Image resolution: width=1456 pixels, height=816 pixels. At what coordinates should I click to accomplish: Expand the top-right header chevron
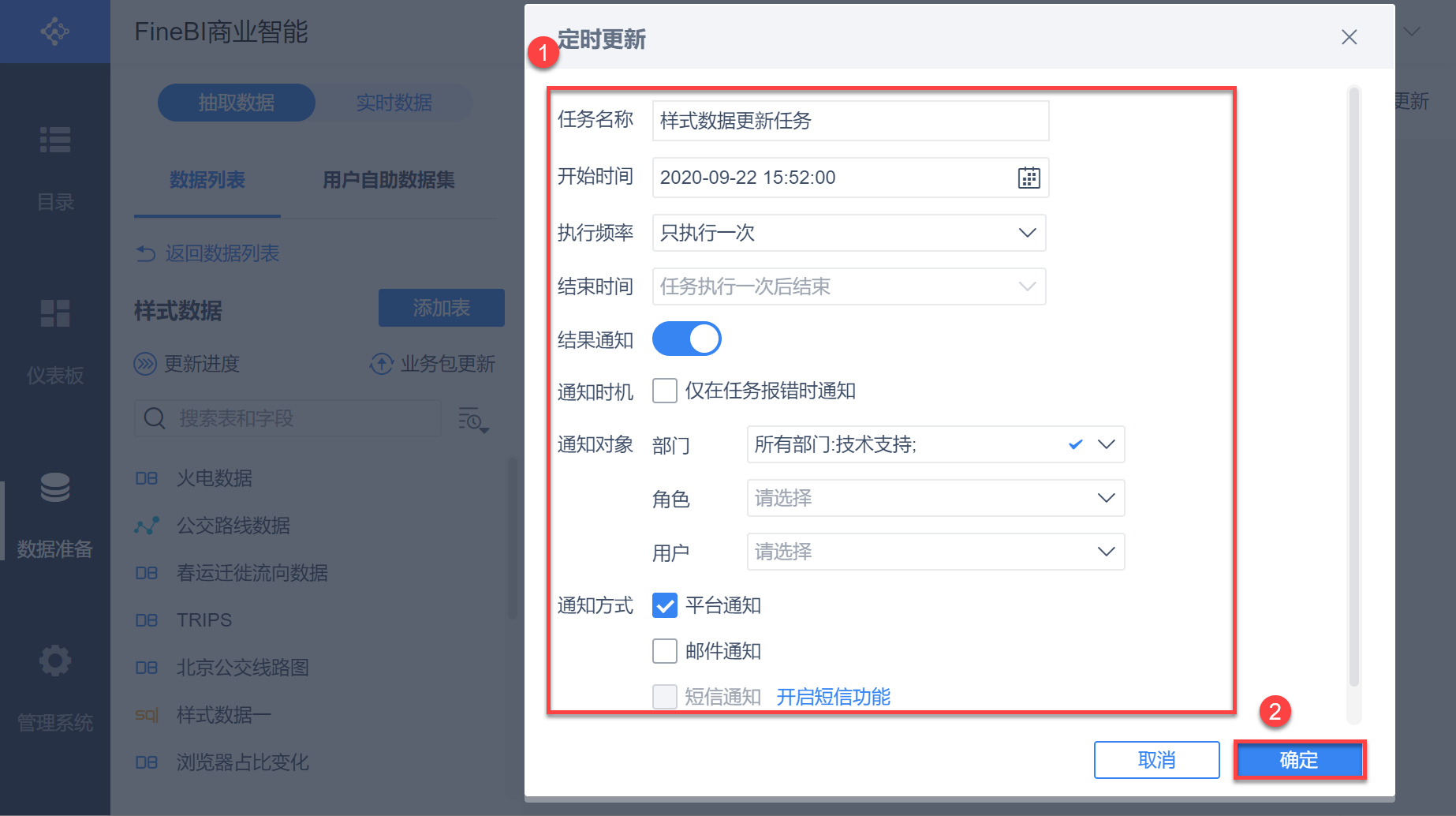pyautogui.click(x=1412, y=32)
